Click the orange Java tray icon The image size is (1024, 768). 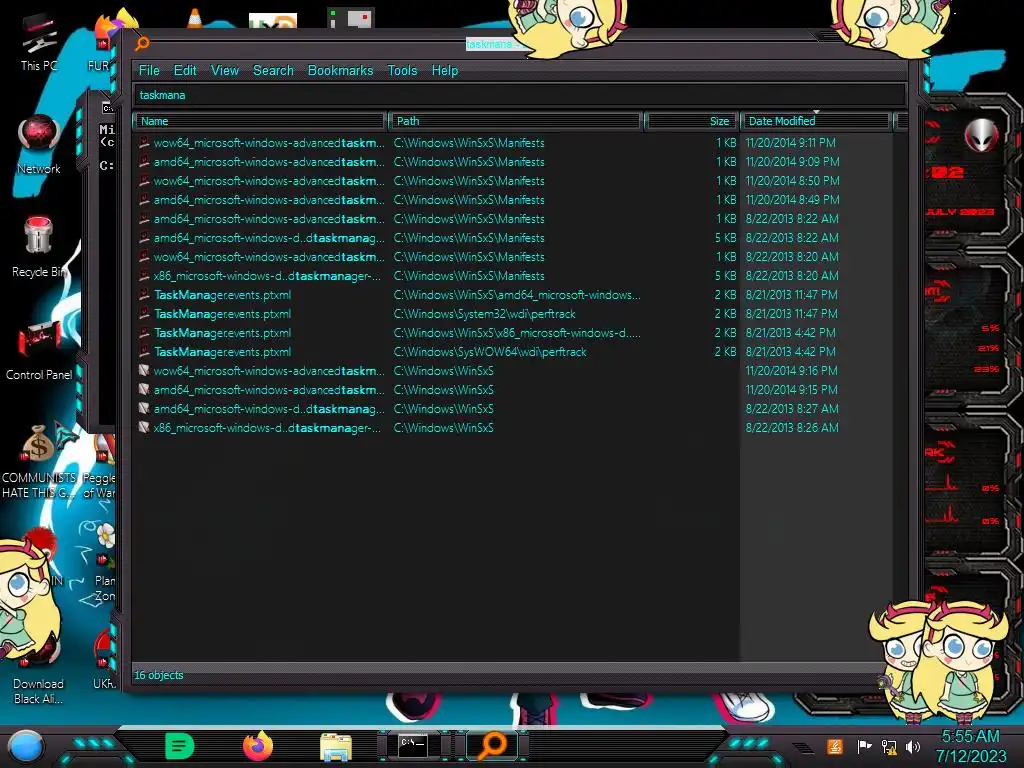point(835,746)
